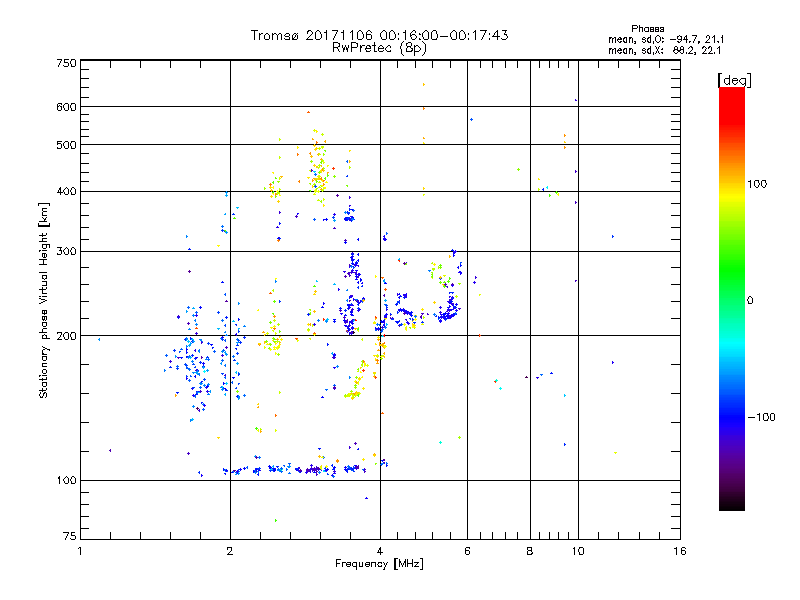
Task: Click the 'Frequency [MHz]' axis title
Action: pos(379,564)
